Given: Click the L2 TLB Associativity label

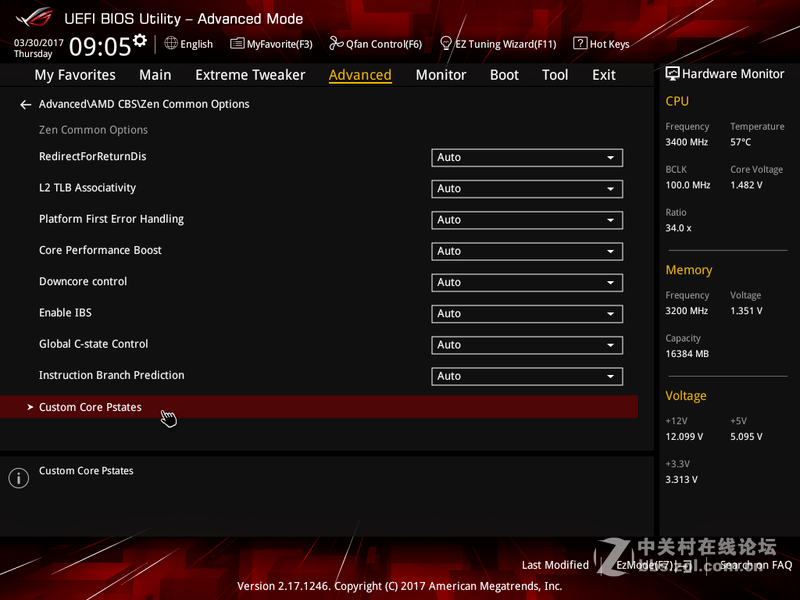Looking at the screenshot, I should [x=87, y=188].
